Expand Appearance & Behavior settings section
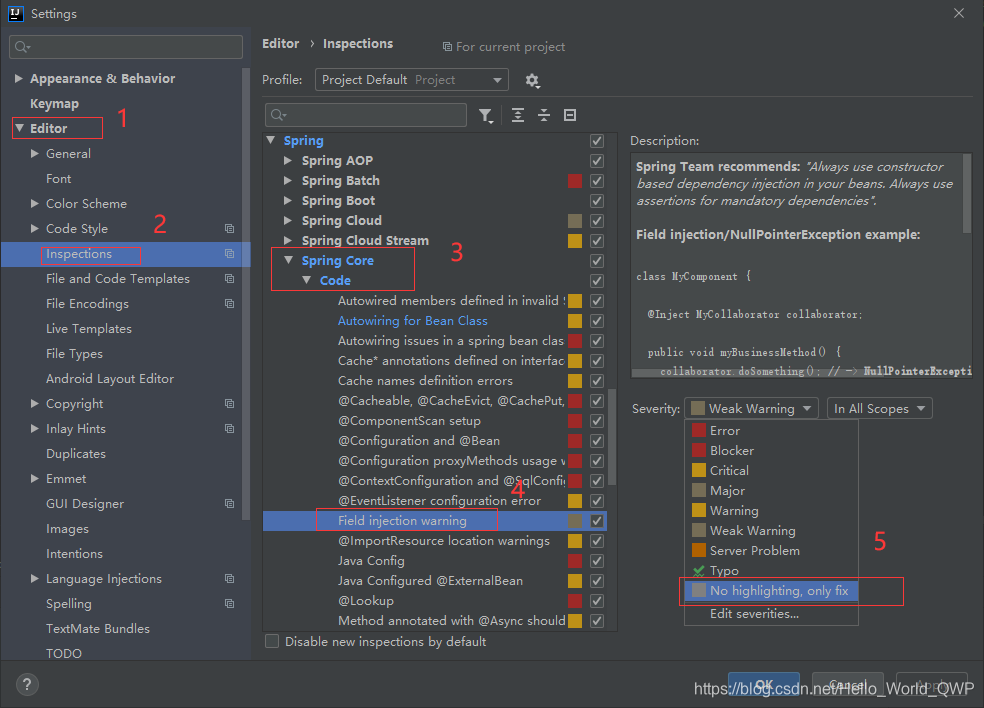Image resolution: width=984 pixels, height=708 pixels. pos(18,78)
